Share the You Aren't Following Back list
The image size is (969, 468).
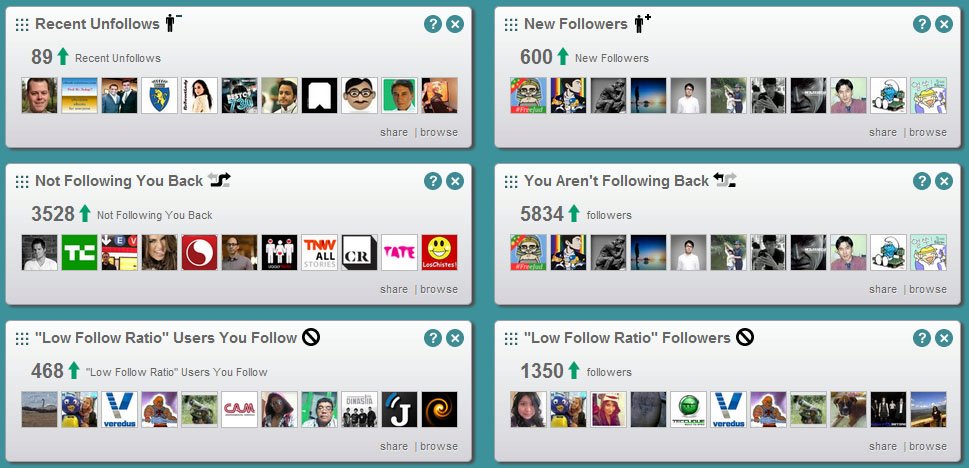[x=882, y=289]
